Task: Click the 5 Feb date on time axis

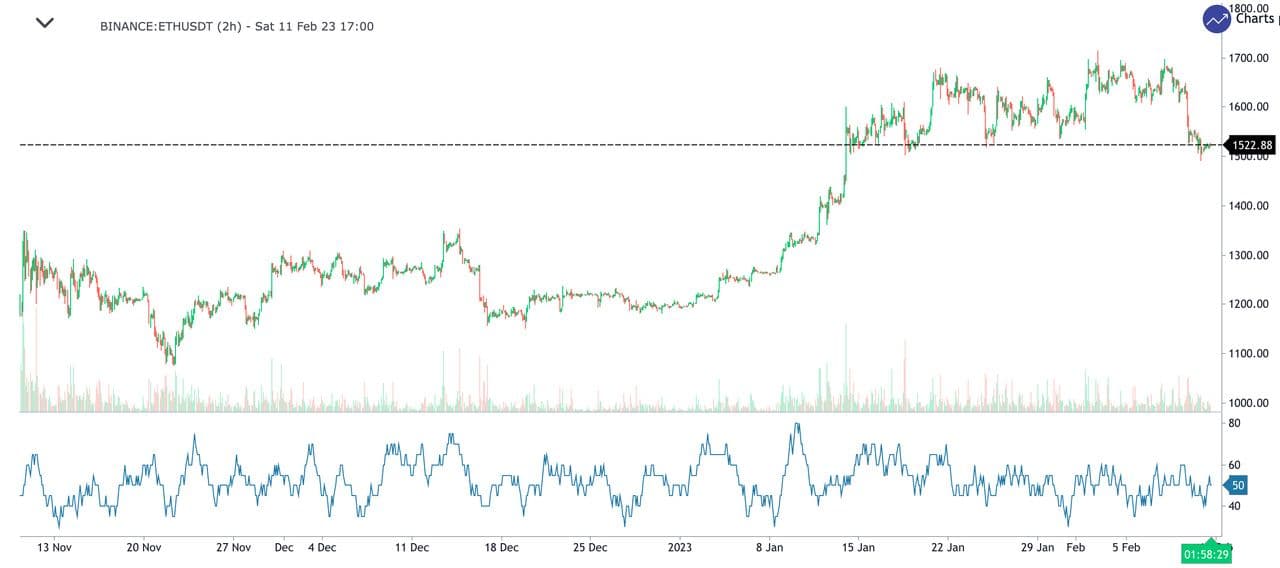Action: click(x=1127, y=548)
